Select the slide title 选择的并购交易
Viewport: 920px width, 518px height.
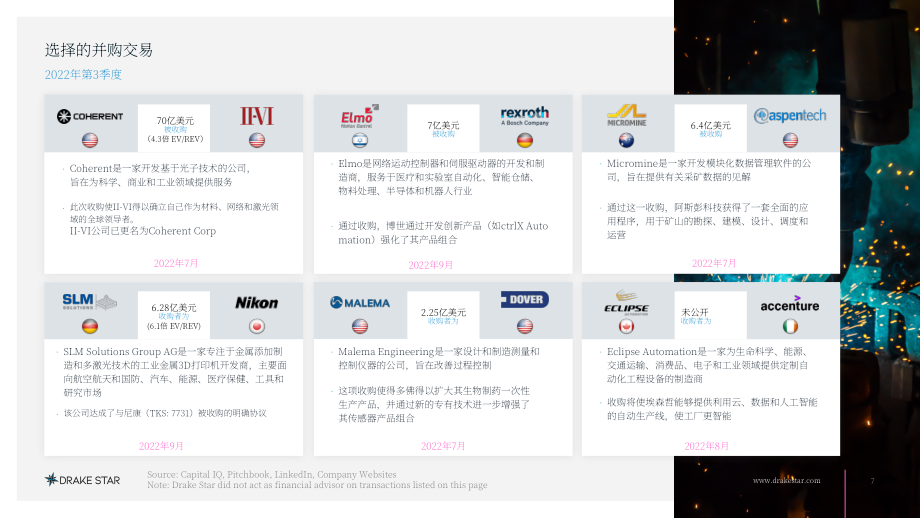[99, 50]
